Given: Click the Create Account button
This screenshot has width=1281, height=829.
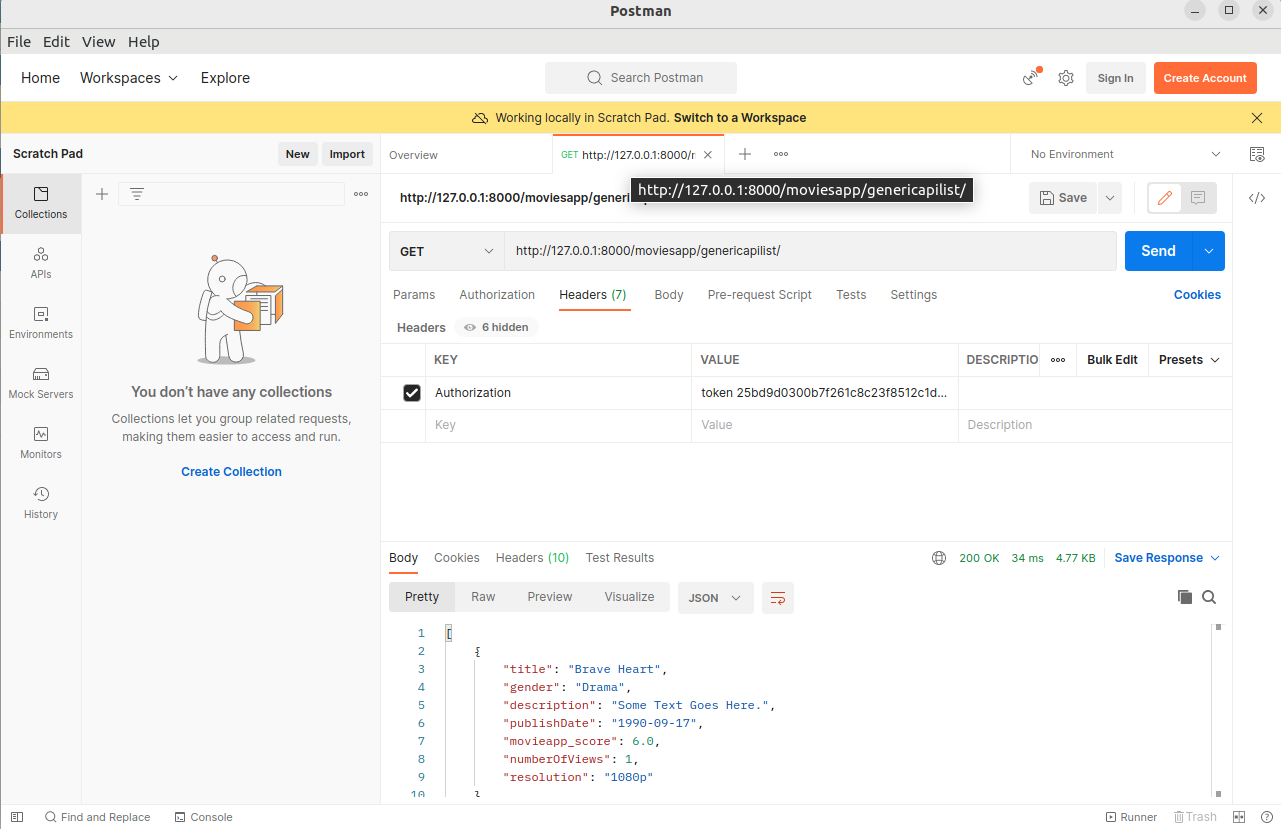Looking at the screenshot, I should click(1205, 78).
